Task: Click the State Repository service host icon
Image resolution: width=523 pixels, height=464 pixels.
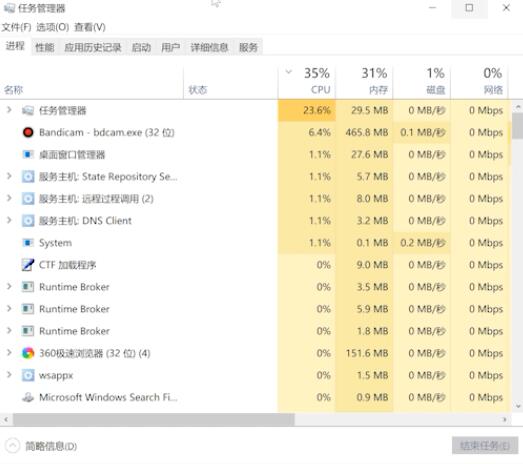Action: 28,176
